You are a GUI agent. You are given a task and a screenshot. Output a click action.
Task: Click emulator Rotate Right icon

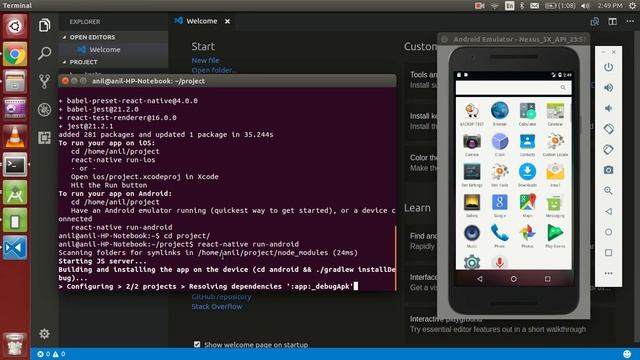click(x=608, y=149)
